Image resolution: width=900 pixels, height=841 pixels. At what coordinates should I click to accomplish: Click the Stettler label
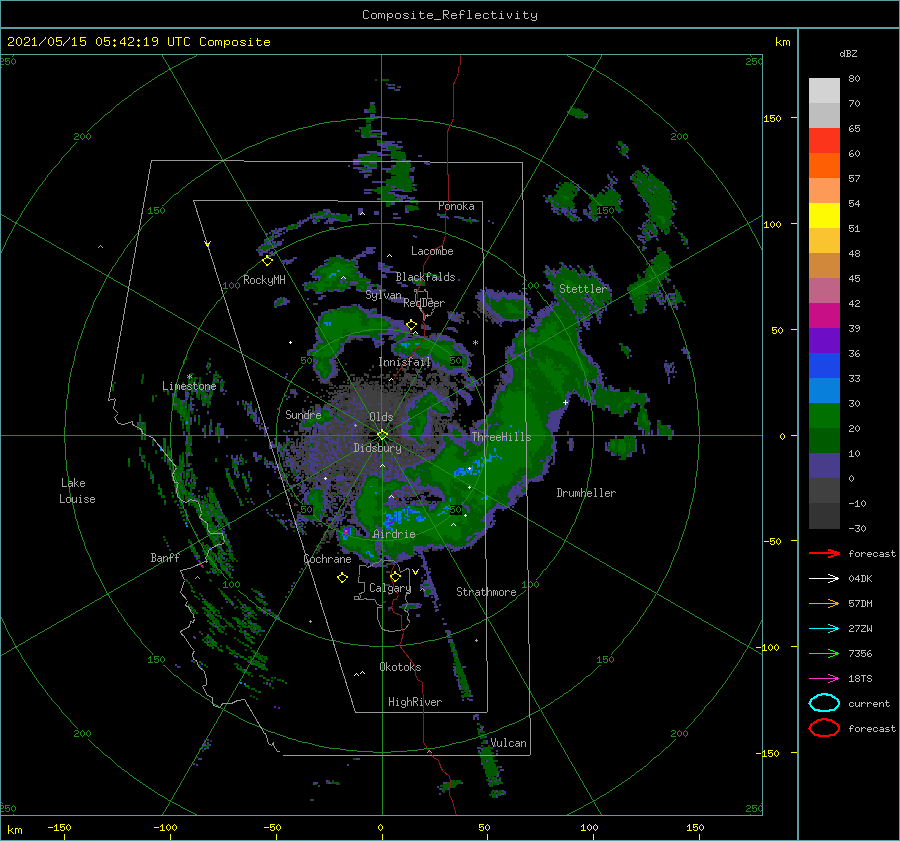pos(582,289)
